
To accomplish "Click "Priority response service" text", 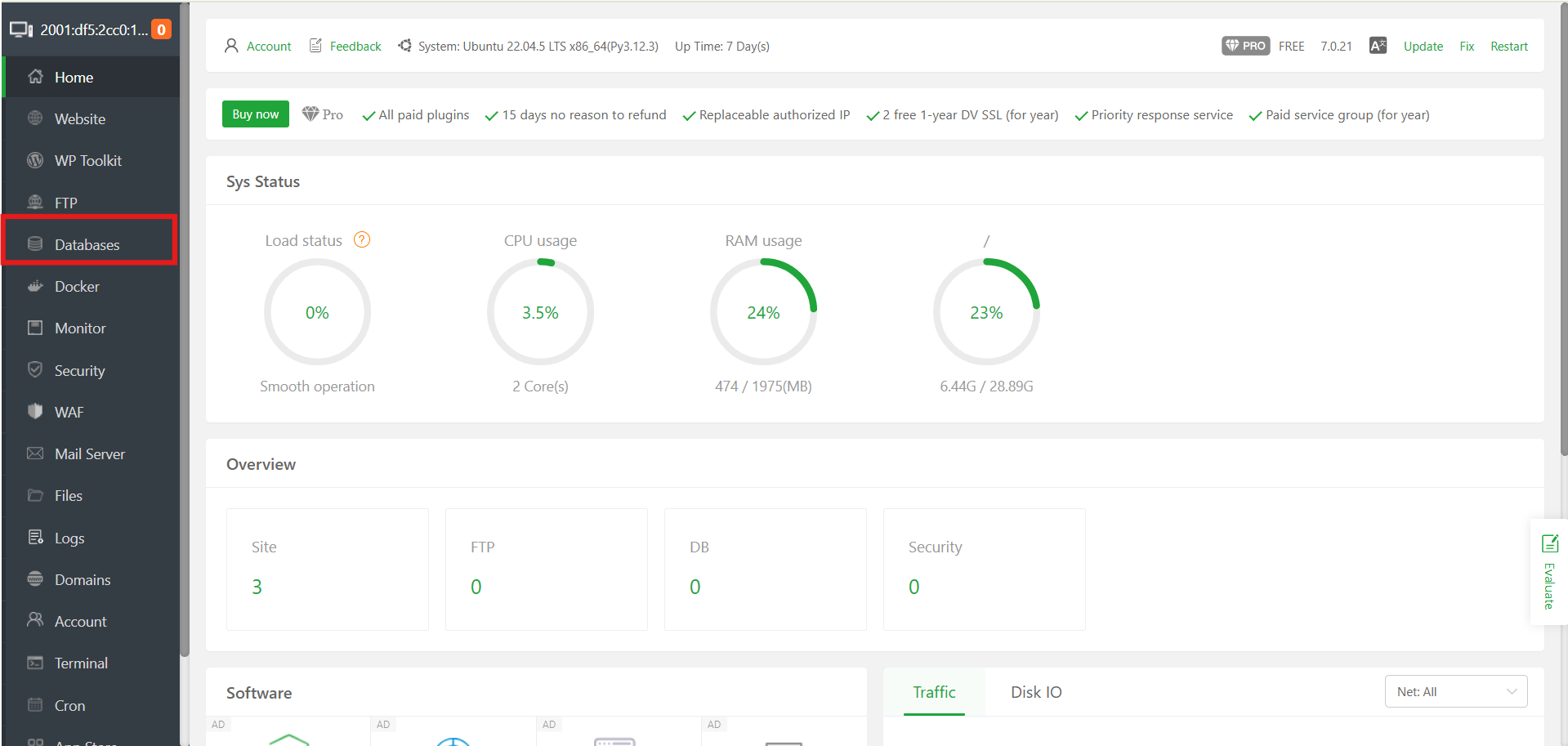I will click(1162, 114).
